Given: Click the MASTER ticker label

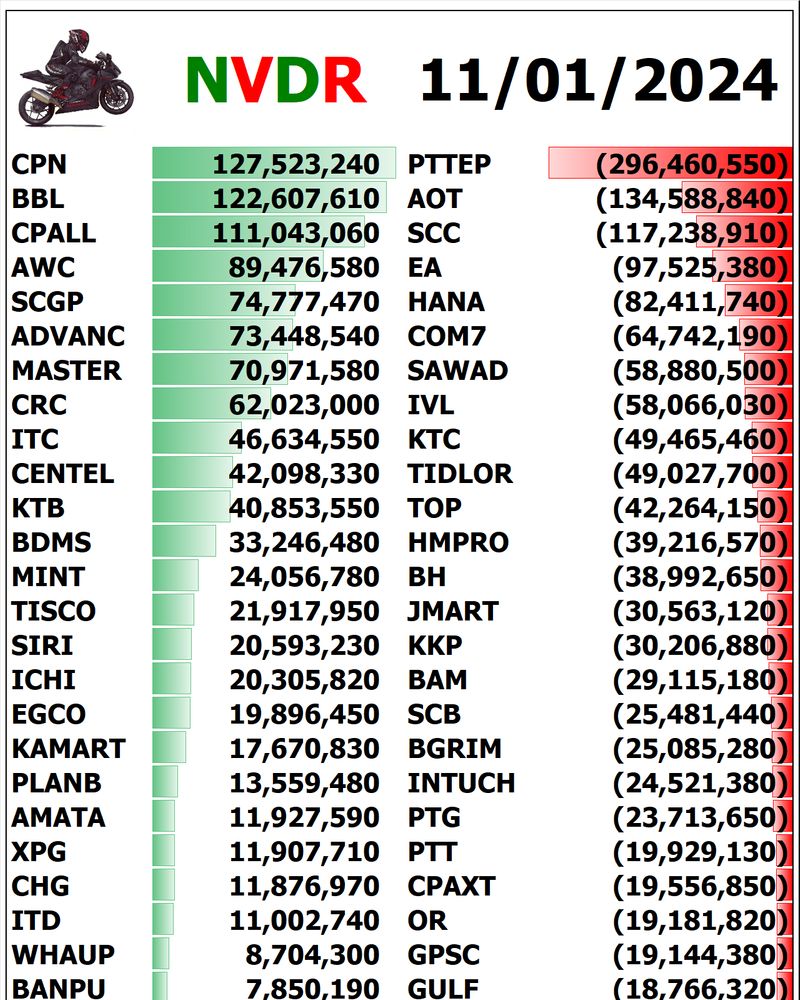Looking at the screenshot, I should pos(66,370).
